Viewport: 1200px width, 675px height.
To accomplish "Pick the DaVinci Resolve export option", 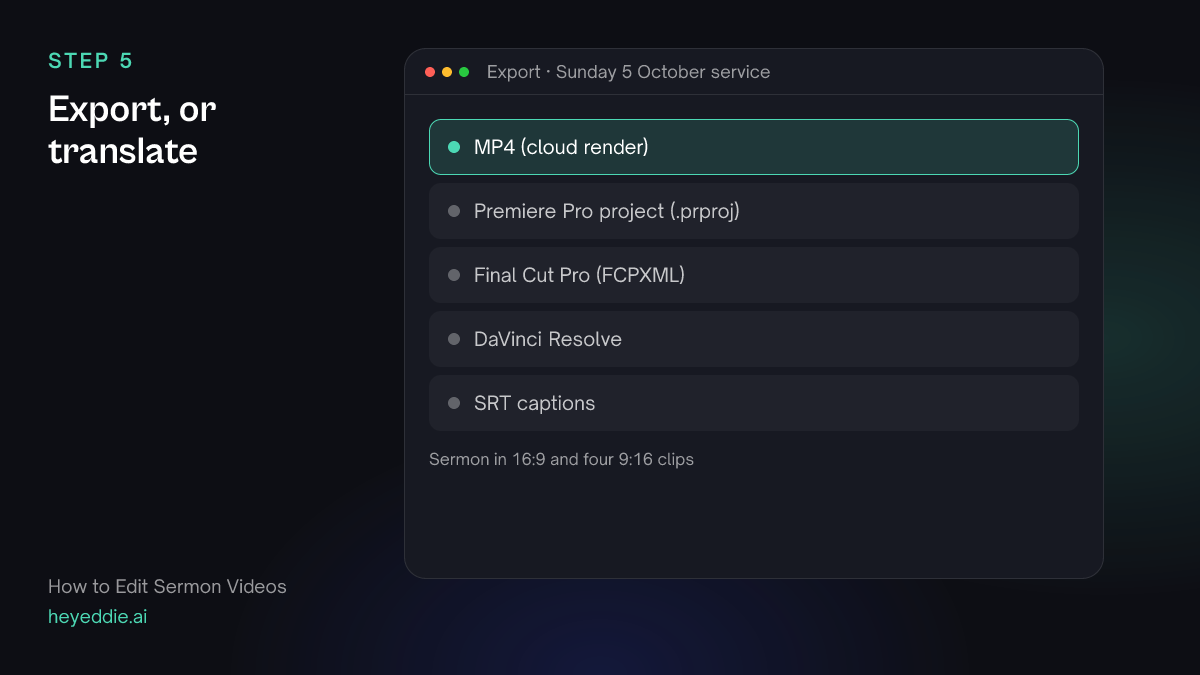I will click(x=754, y=339).
